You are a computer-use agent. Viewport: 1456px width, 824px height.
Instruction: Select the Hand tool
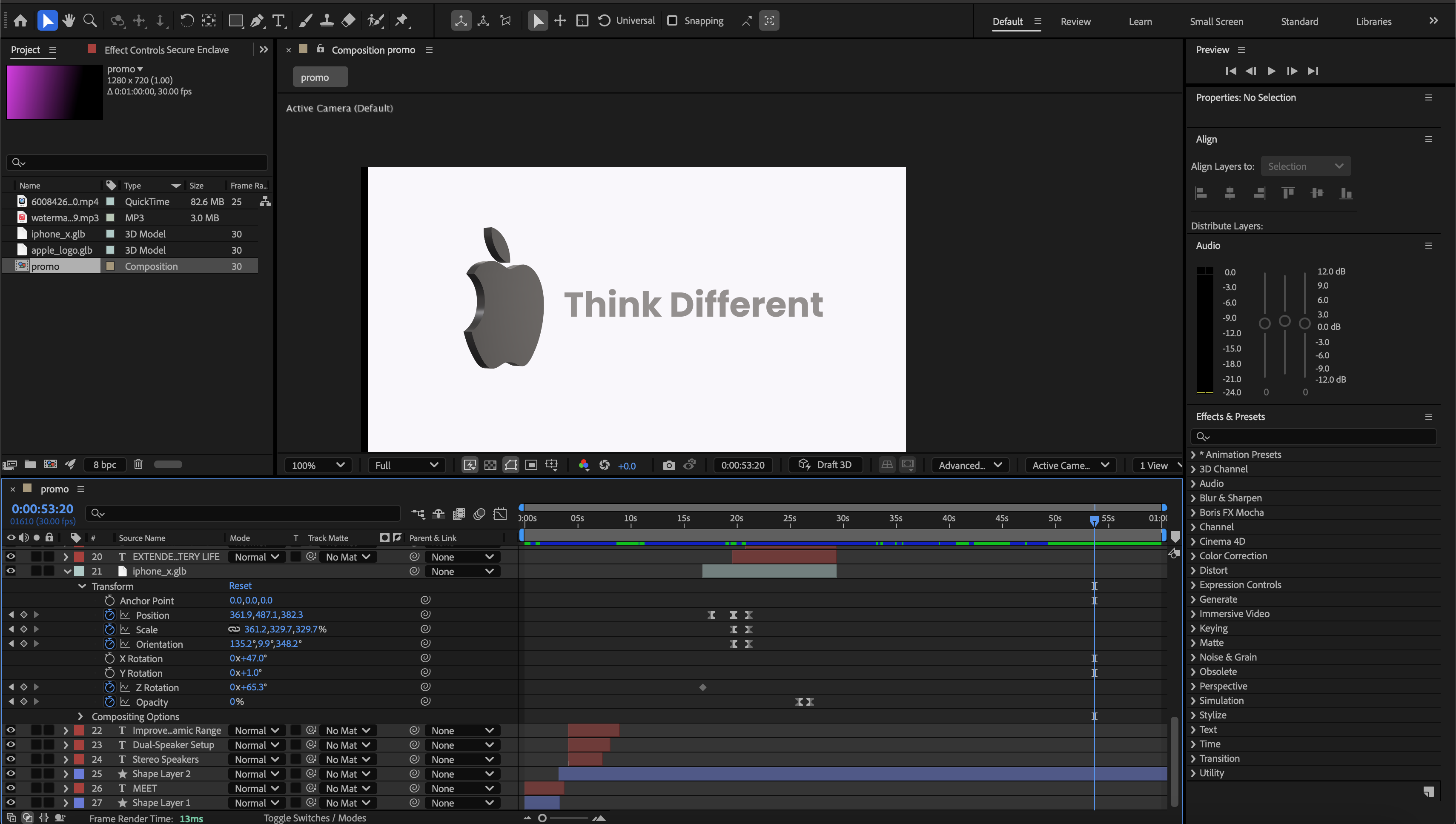(69, 21)
